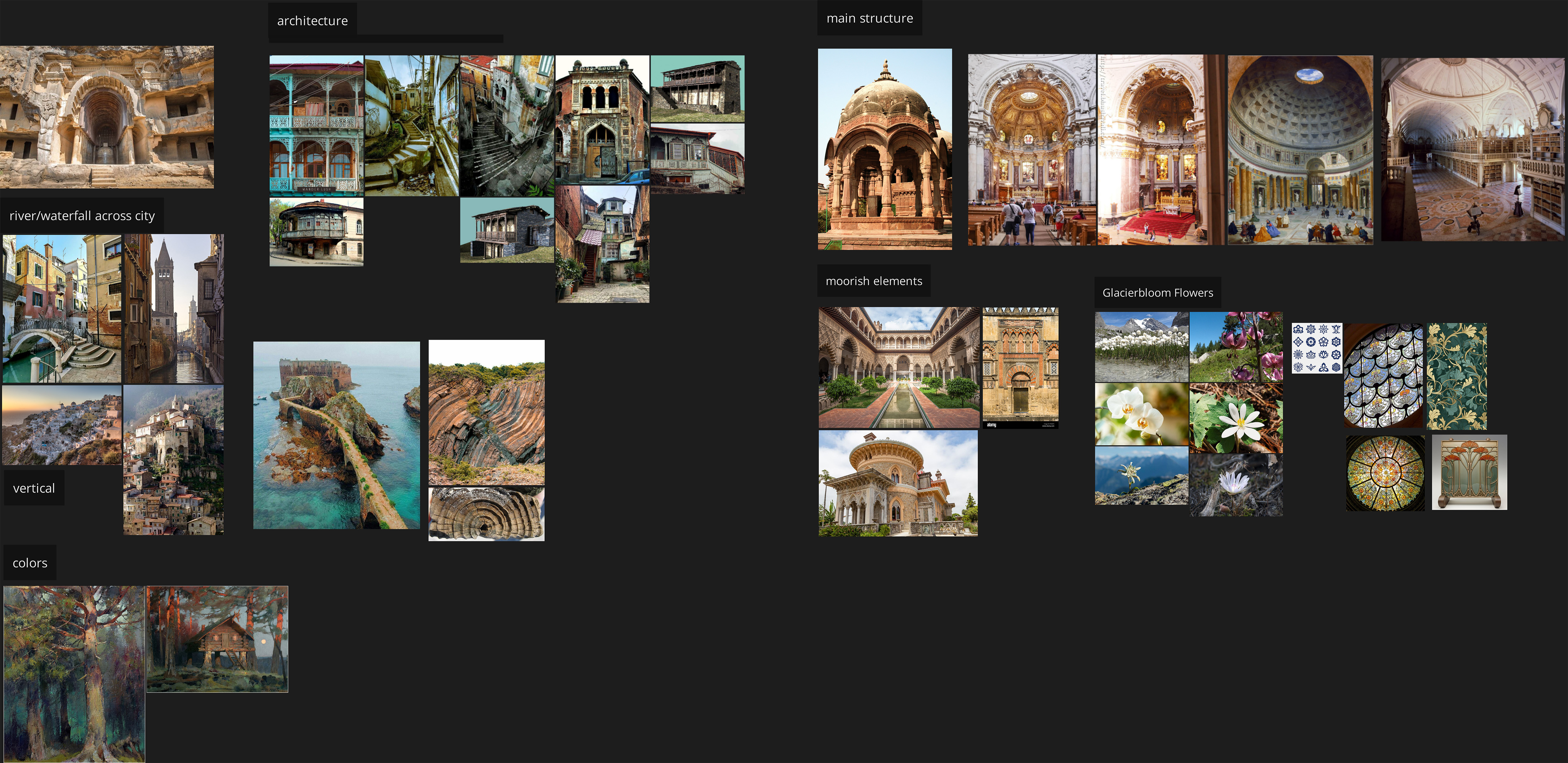Select the stacked hillside village photo
The height and width of the screenshot is (763, 1568).
tap(173, 460)
